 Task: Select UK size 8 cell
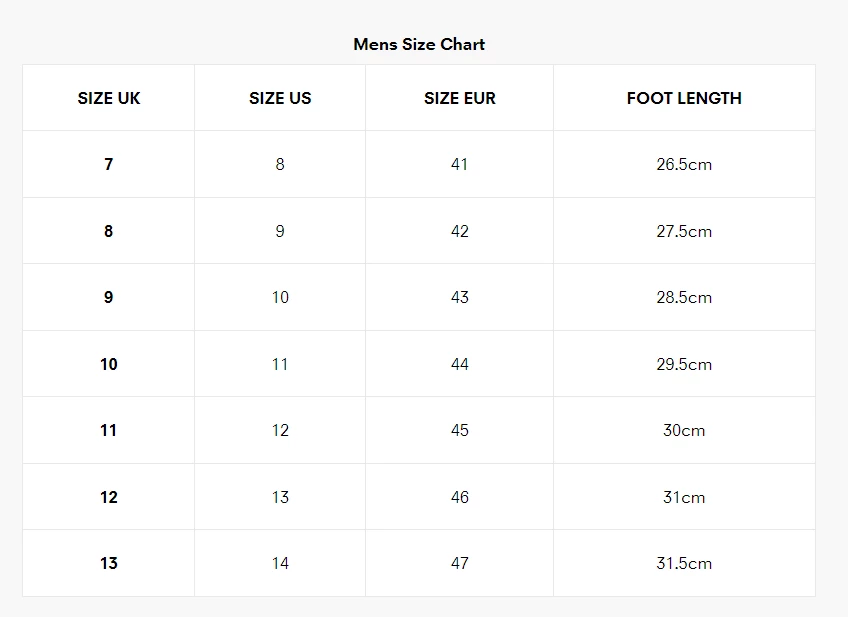[109, 231]
